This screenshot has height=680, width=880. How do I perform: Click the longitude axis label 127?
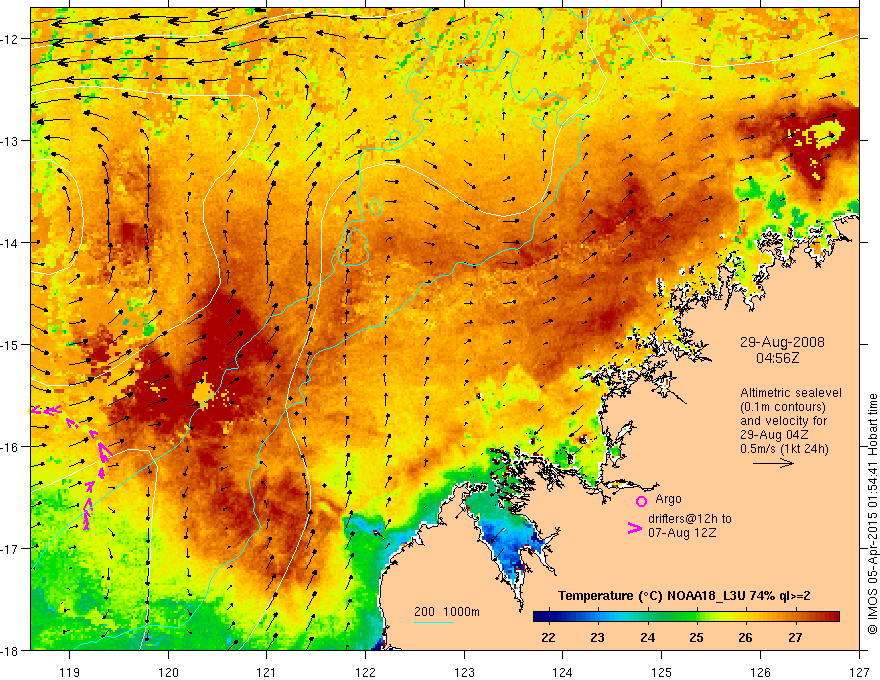[x=859, y=672]
